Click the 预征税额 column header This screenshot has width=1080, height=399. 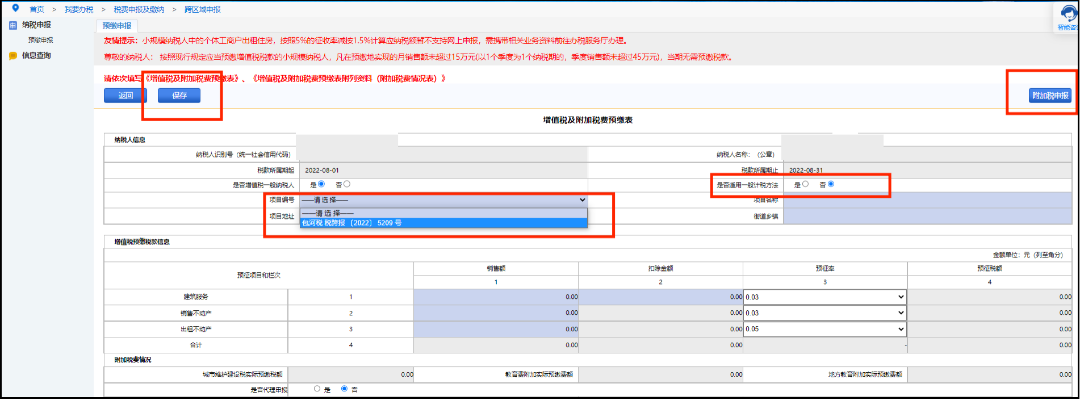tap(990, 269)
